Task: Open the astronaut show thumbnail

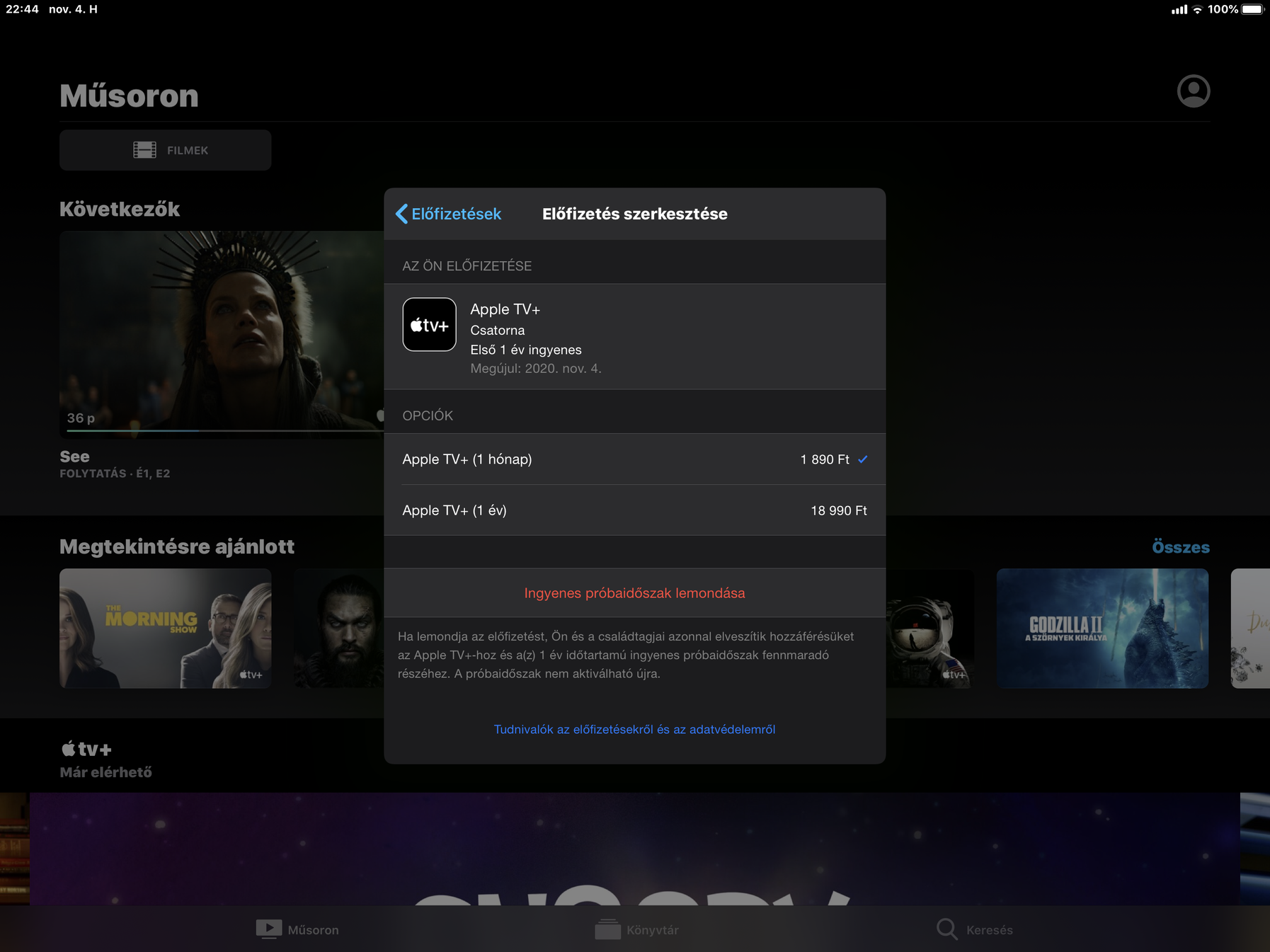Action: pos(929,629)
